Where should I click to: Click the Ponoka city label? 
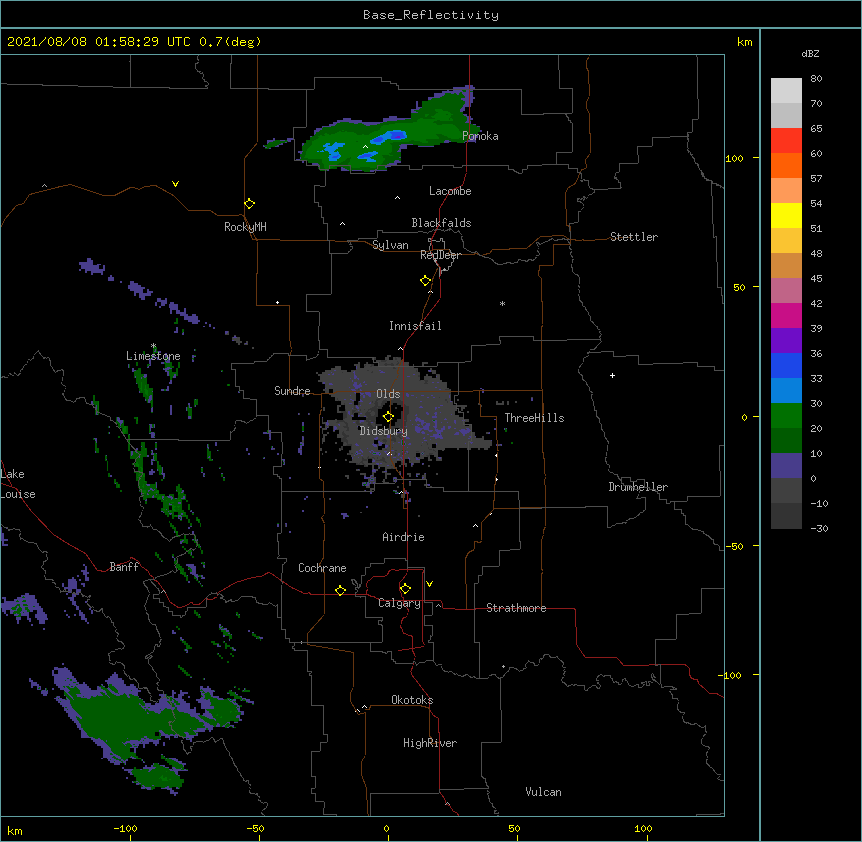coord(480,136)
